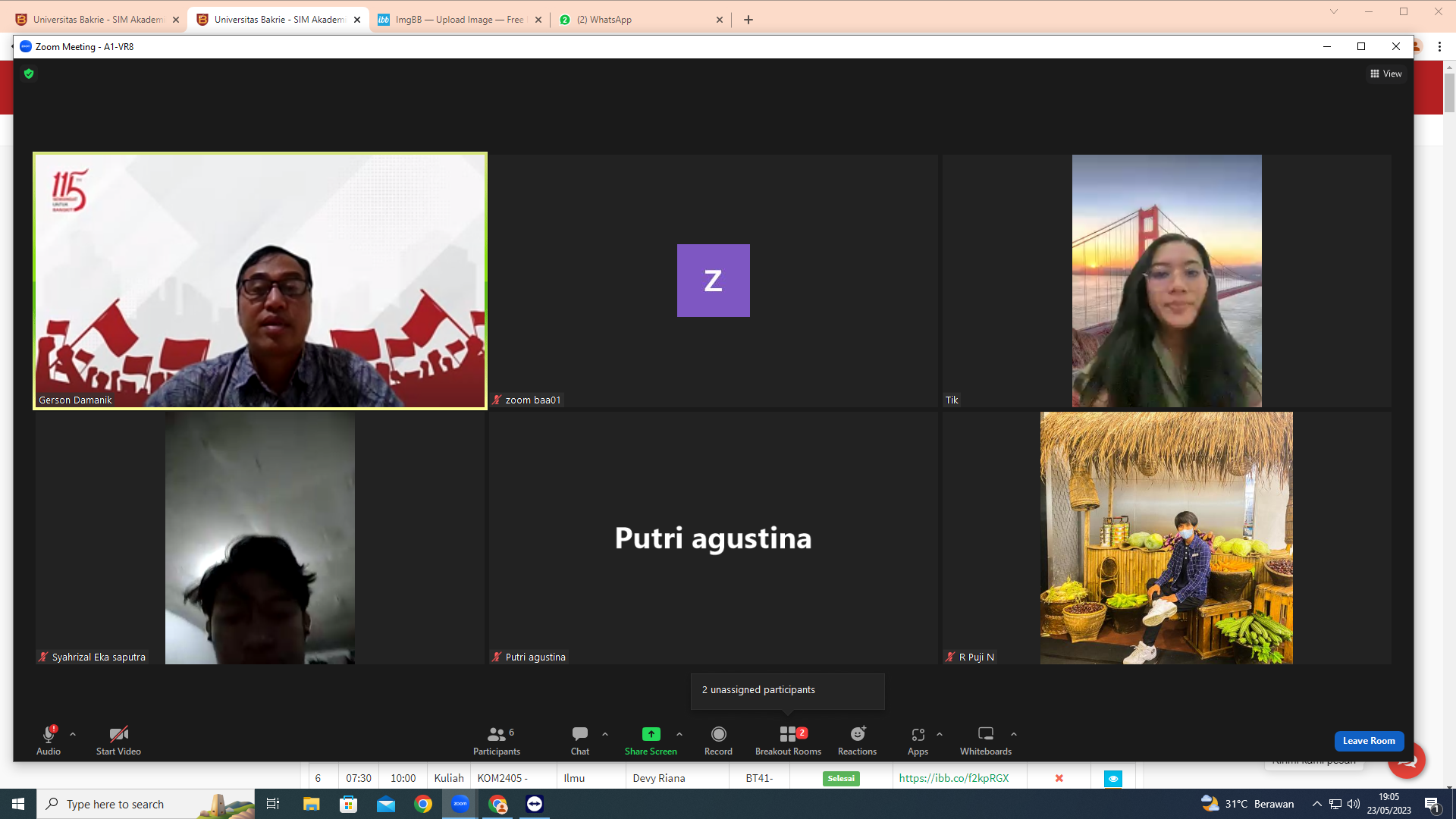Screen dimensions: 1456x819
Task: Open browser tab search chevron
Action: click(x=1334, y=11)
